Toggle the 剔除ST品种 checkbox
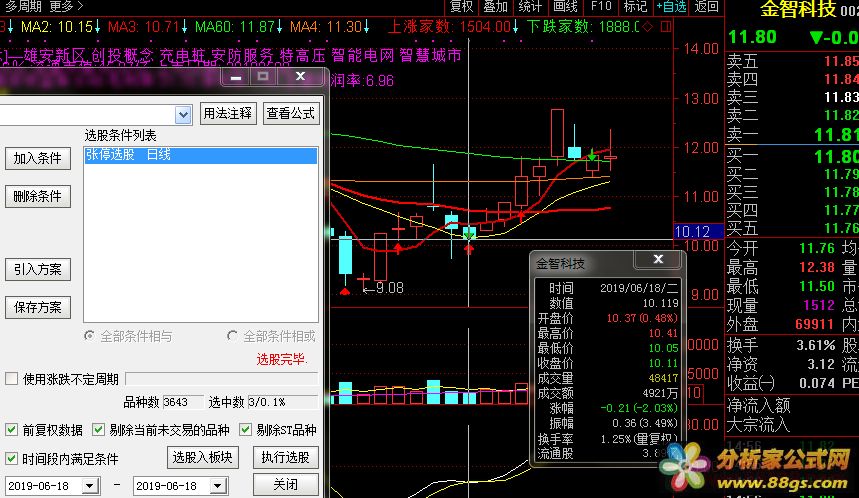 click(245, 430)
